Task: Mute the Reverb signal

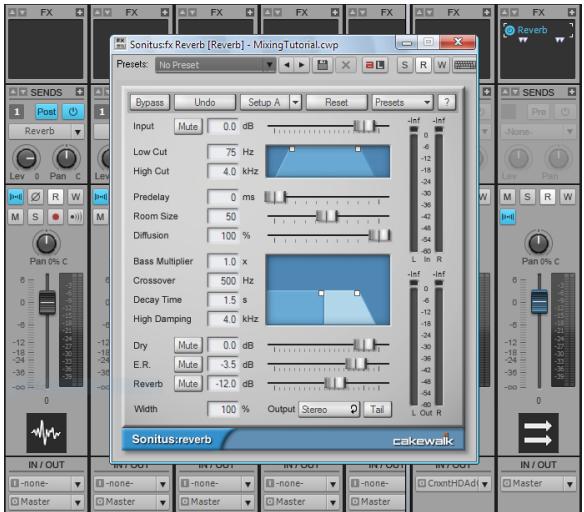Action: click(188, 384)
